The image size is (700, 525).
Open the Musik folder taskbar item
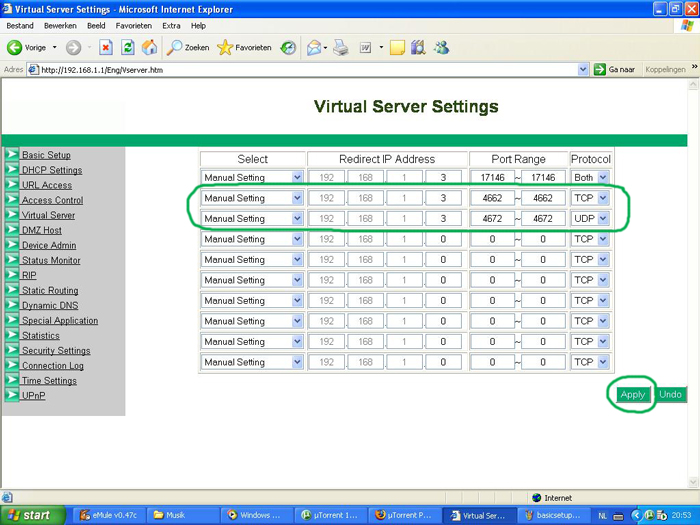pos(182,515)
